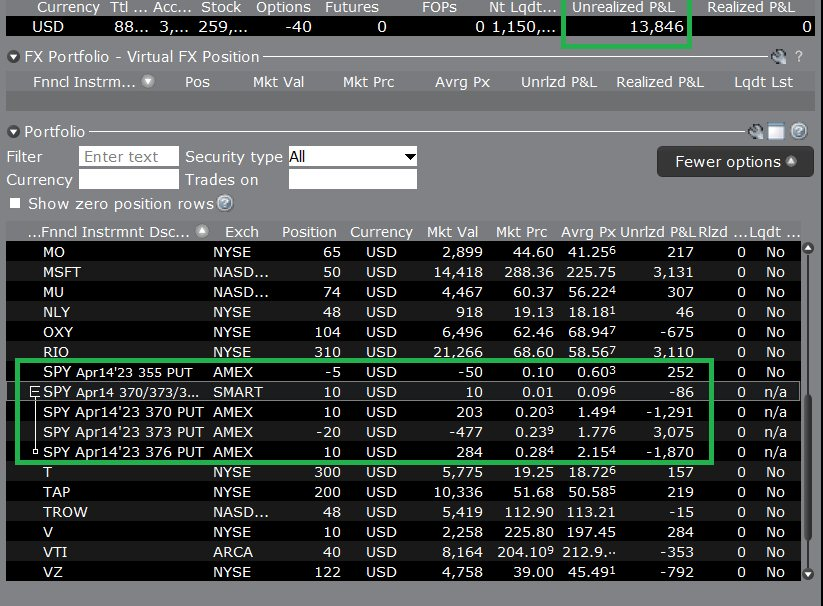This screenshot has height=606, width=823.
Task: Select the TAP row
Action: tap(403, 492)
